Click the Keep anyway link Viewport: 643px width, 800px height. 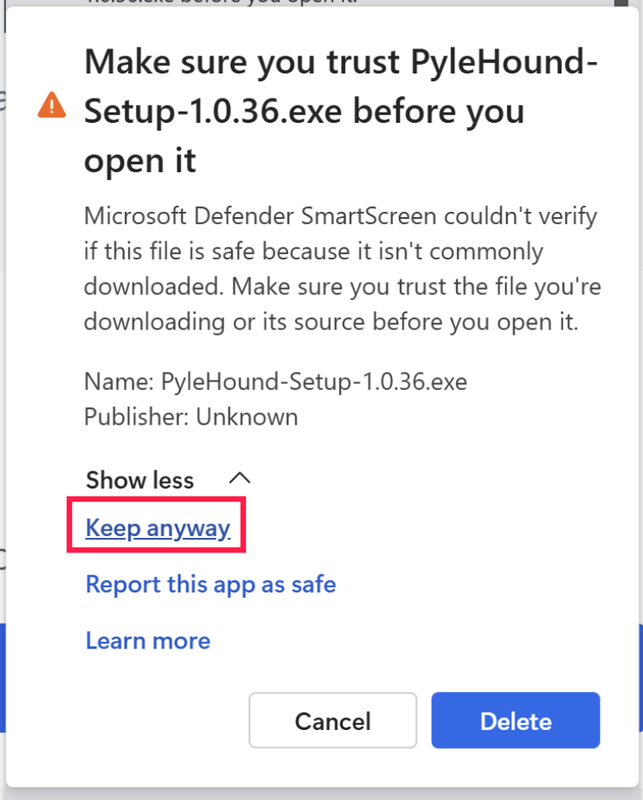[158, 528]
